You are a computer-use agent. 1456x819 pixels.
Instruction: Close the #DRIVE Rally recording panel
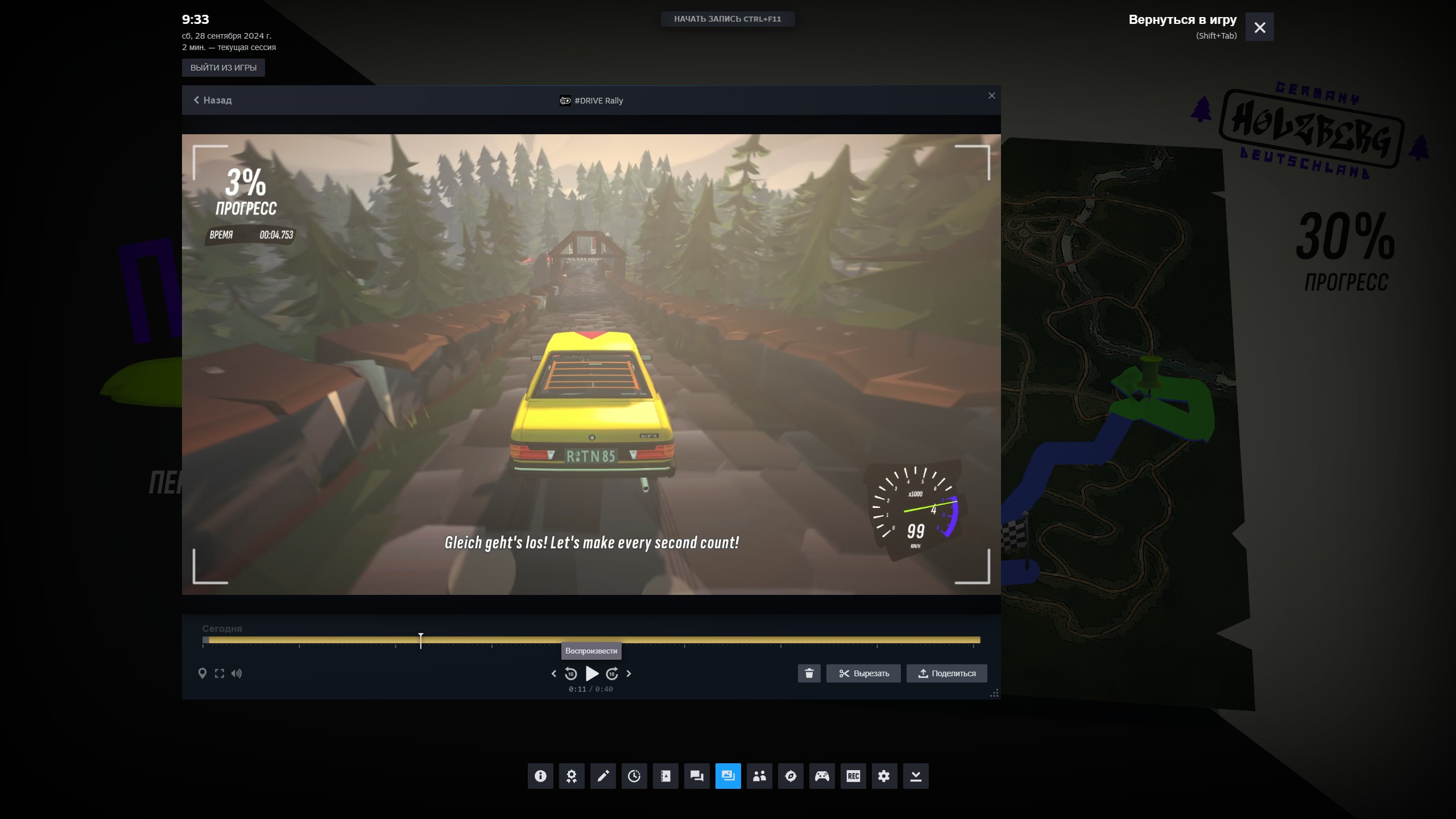pyautogui.click(x=992, y=96)
